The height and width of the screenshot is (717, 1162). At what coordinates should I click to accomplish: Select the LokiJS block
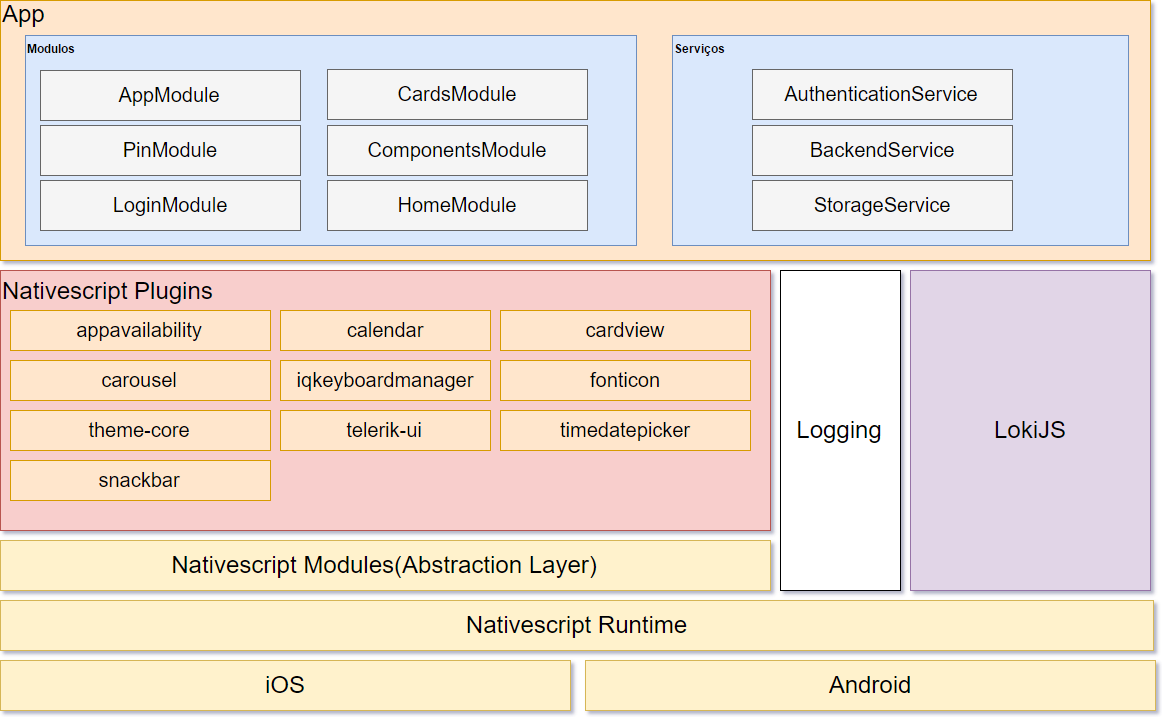point(1030,430)
